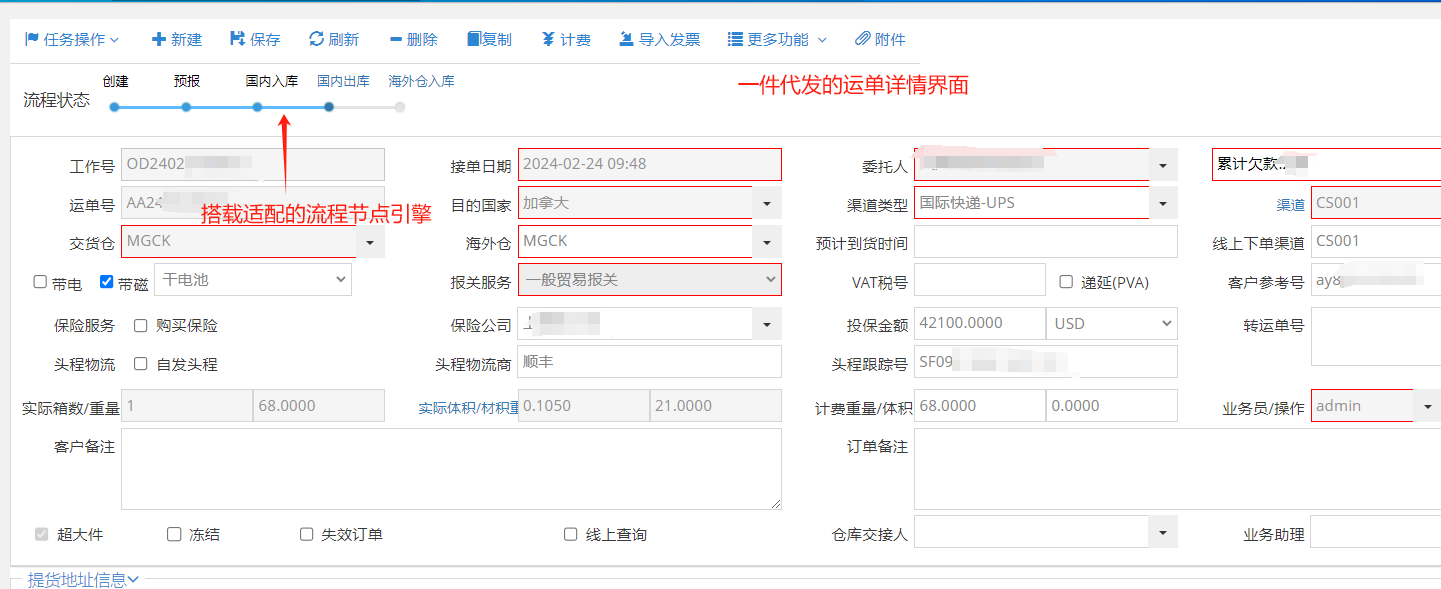
Task: Click the 新建 toolbar label
Action: pos(186,40)
